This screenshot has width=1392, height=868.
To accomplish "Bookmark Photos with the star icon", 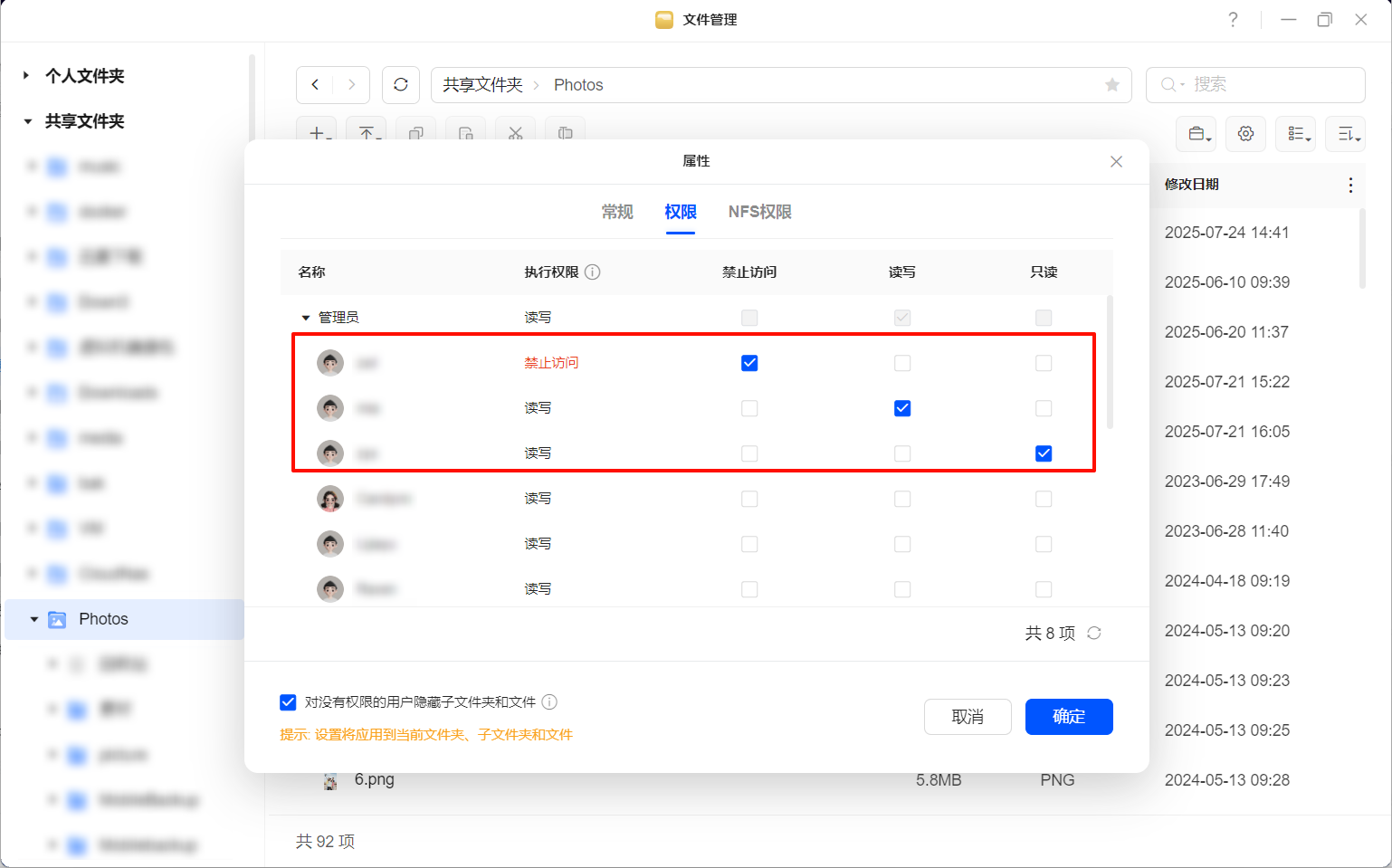I will [x=1112, y=85].
